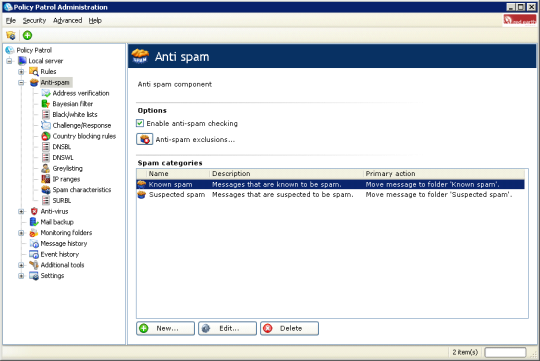540x361 pixels.
Task: Click the Anti-spam tree icon
Action: [x=34, y=82]
